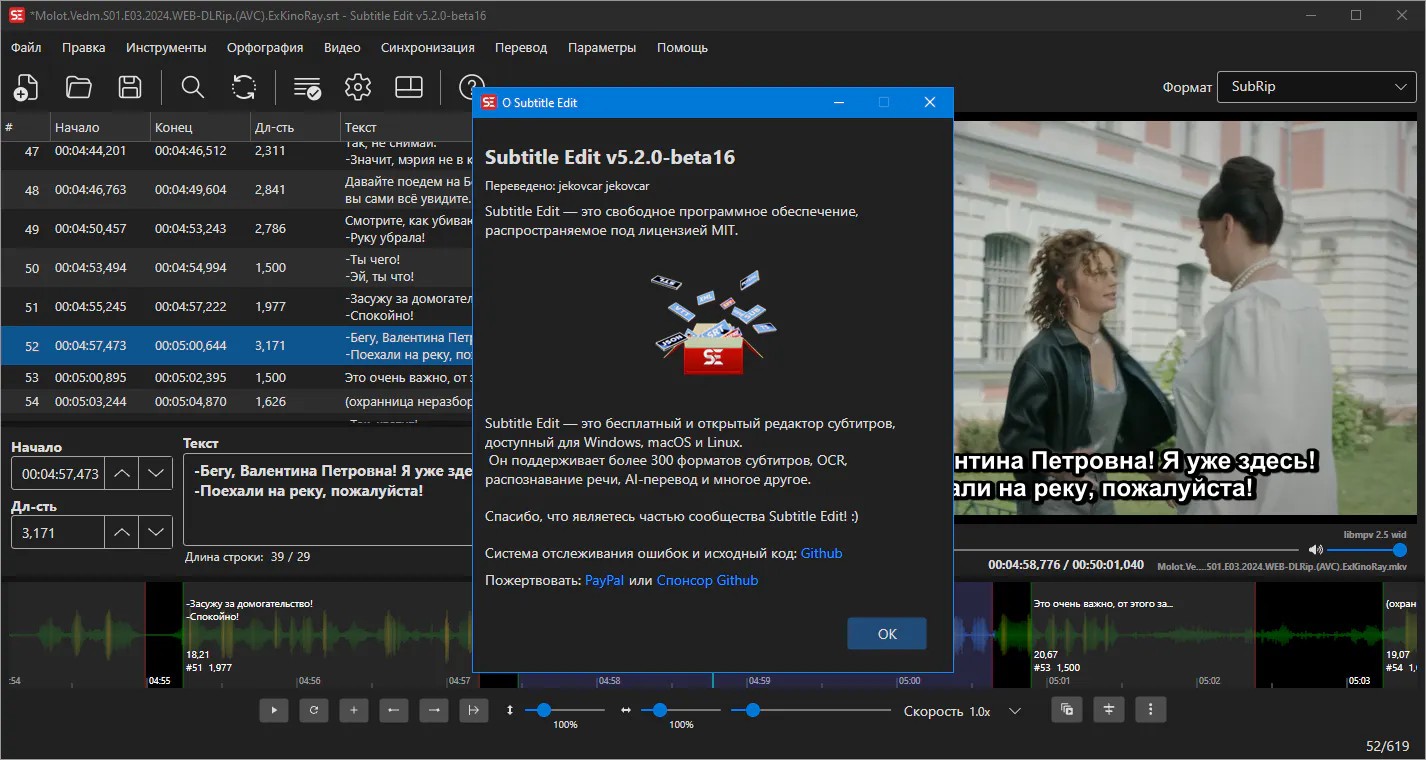Screen dimensions: 1426x760
Task: Open the Помощь menu
Action: tap(682, 47)
